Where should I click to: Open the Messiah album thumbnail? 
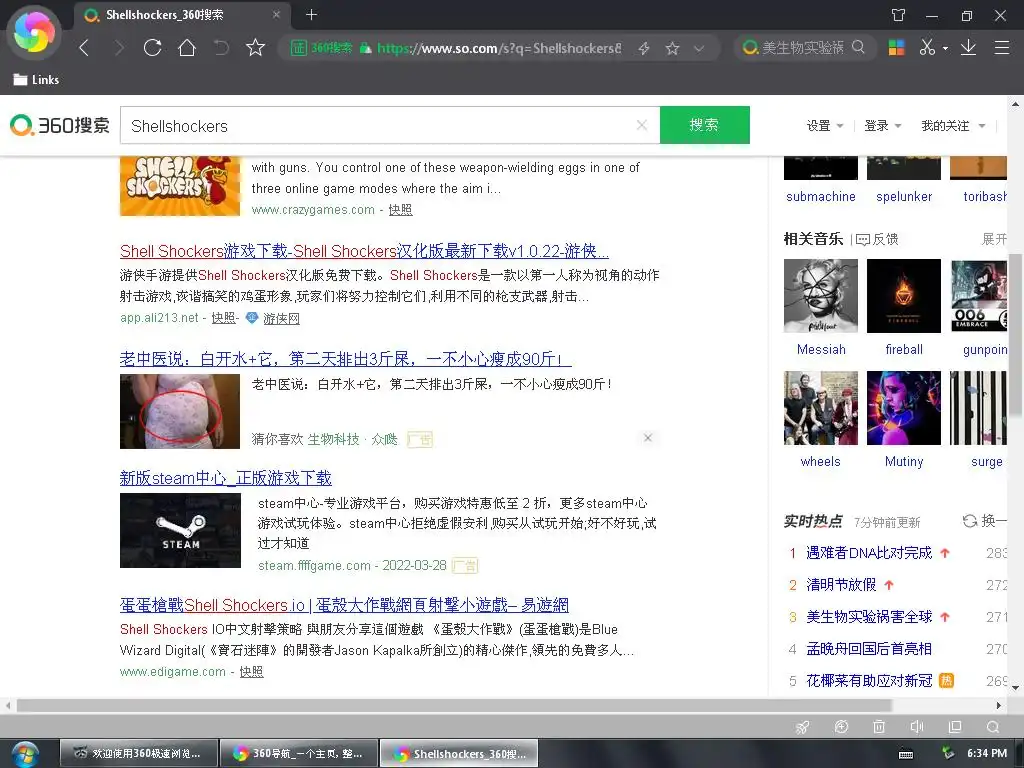821,296
